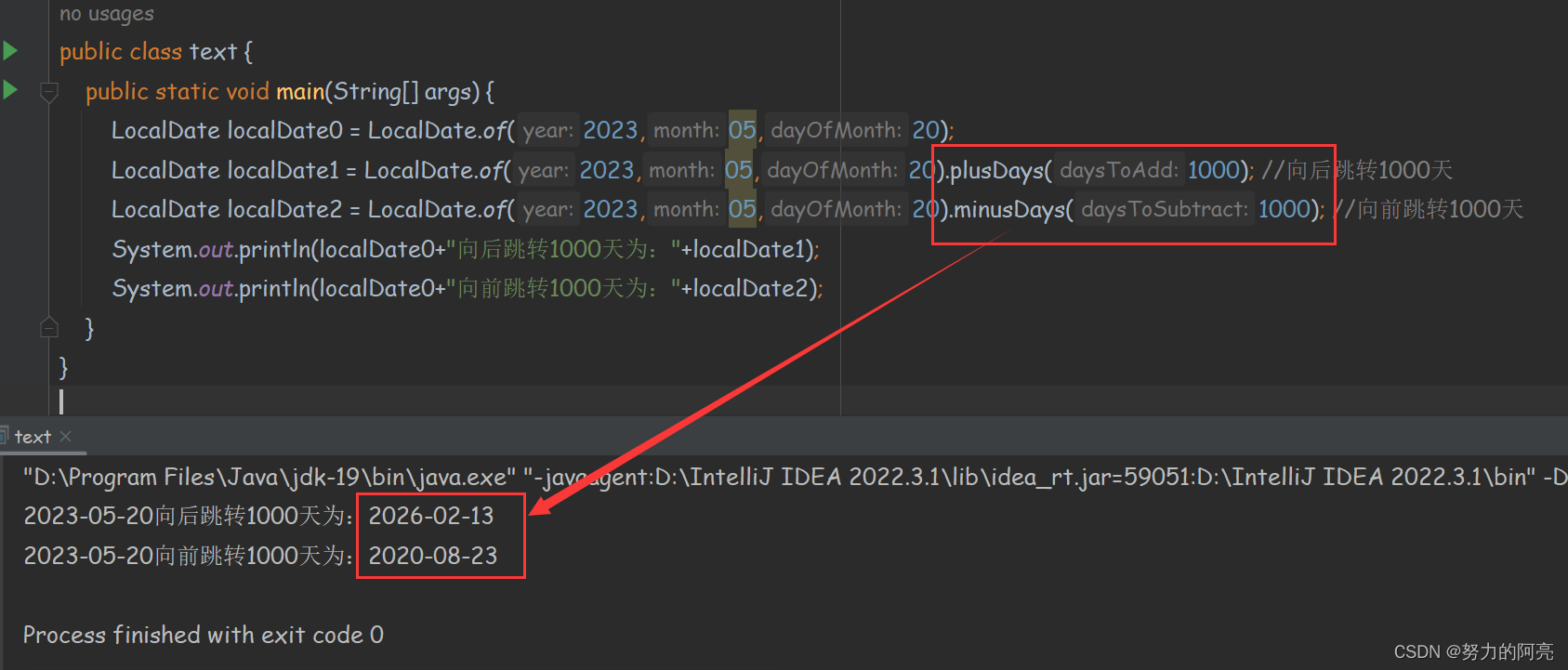Click the fold end marker at method closing brace
The width and height of the screenshot is (1568, 670).
point(49,327)
